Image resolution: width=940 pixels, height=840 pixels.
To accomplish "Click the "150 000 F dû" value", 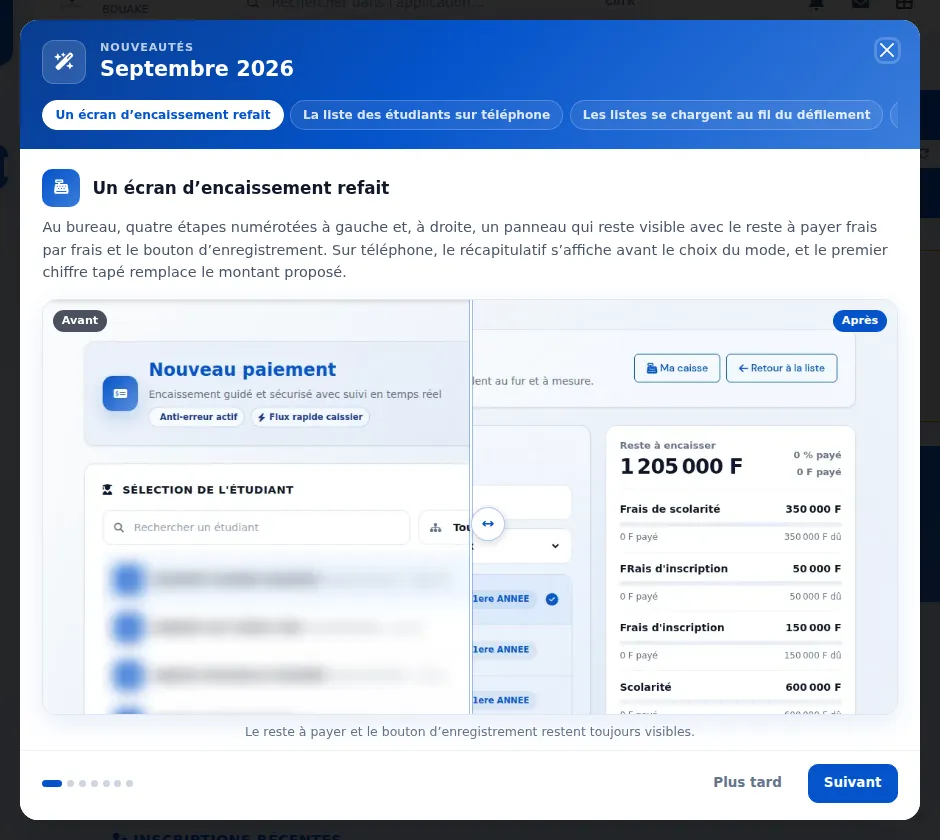I will (x=812, y=655).
